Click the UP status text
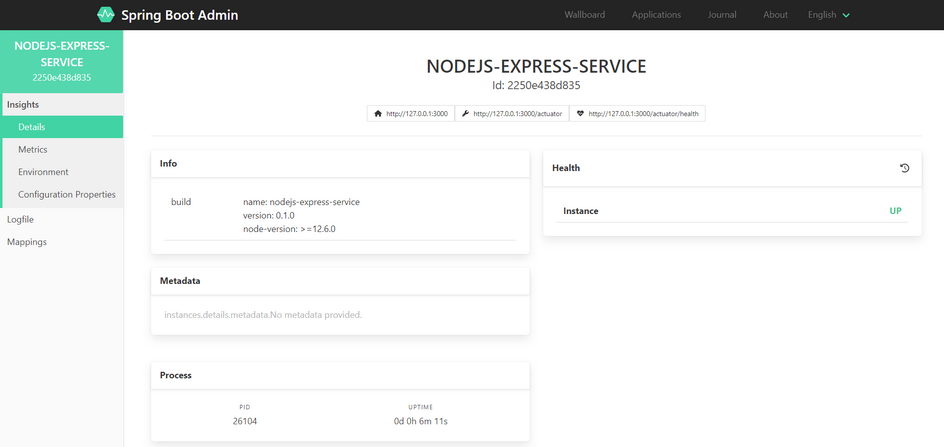Image resolution: width=944 pixels, height=447 pixels. coord(896,211)
